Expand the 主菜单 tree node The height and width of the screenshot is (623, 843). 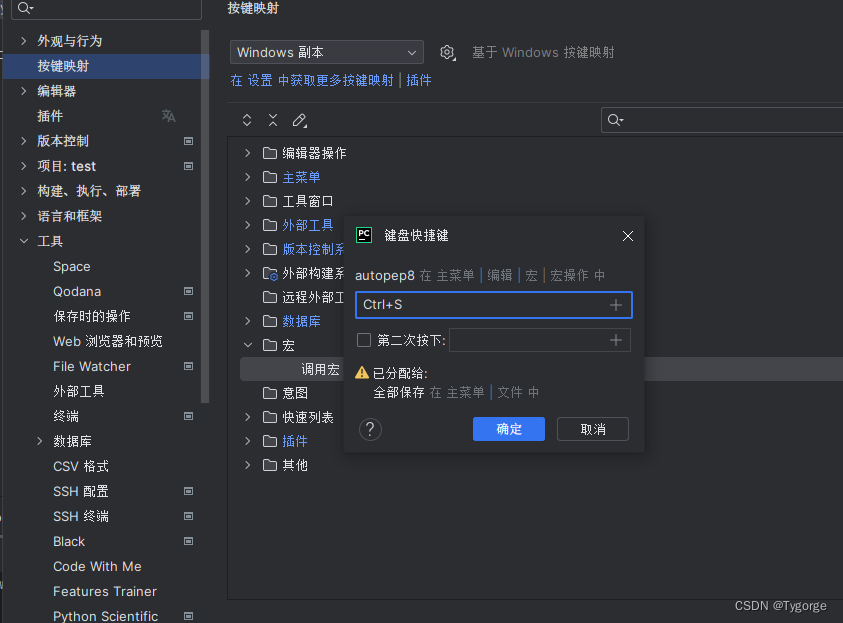[247, 177]
